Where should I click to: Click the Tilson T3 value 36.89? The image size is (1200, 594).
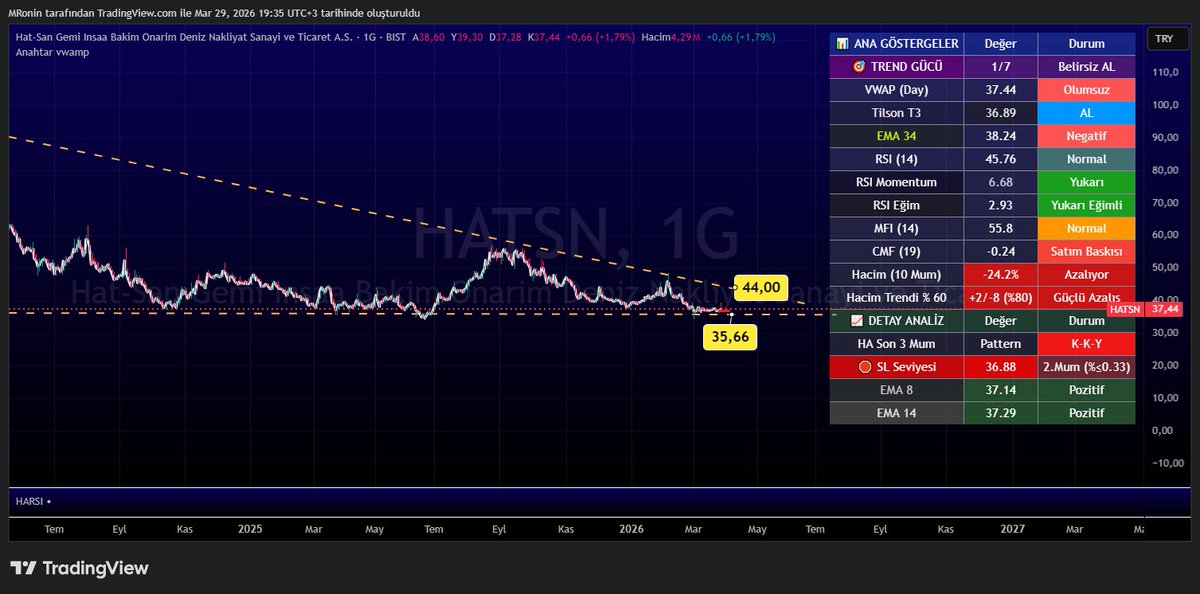coord(1000,113)
